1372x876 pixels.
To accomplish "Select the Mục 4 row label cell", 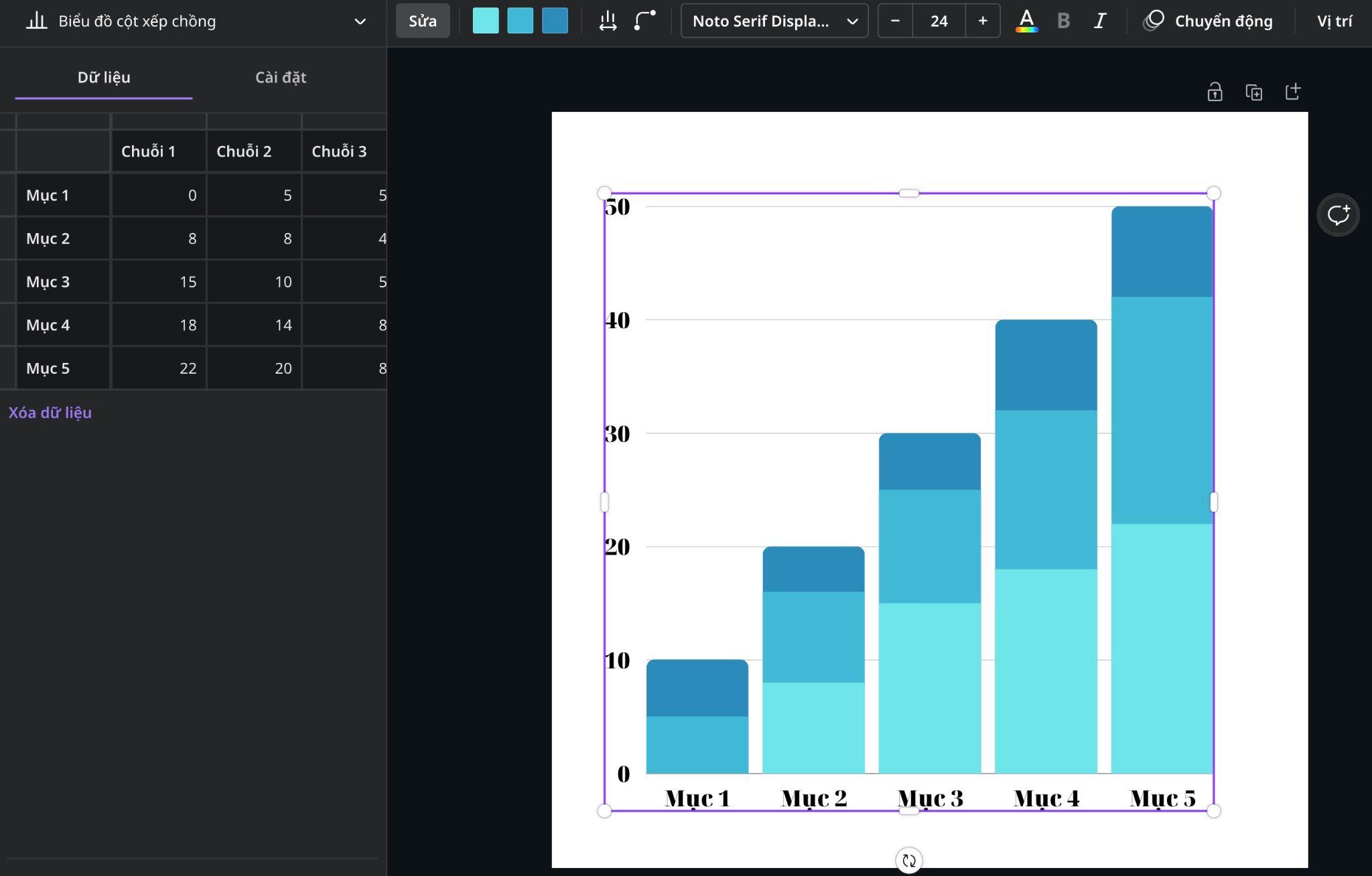I will (63, 325).
